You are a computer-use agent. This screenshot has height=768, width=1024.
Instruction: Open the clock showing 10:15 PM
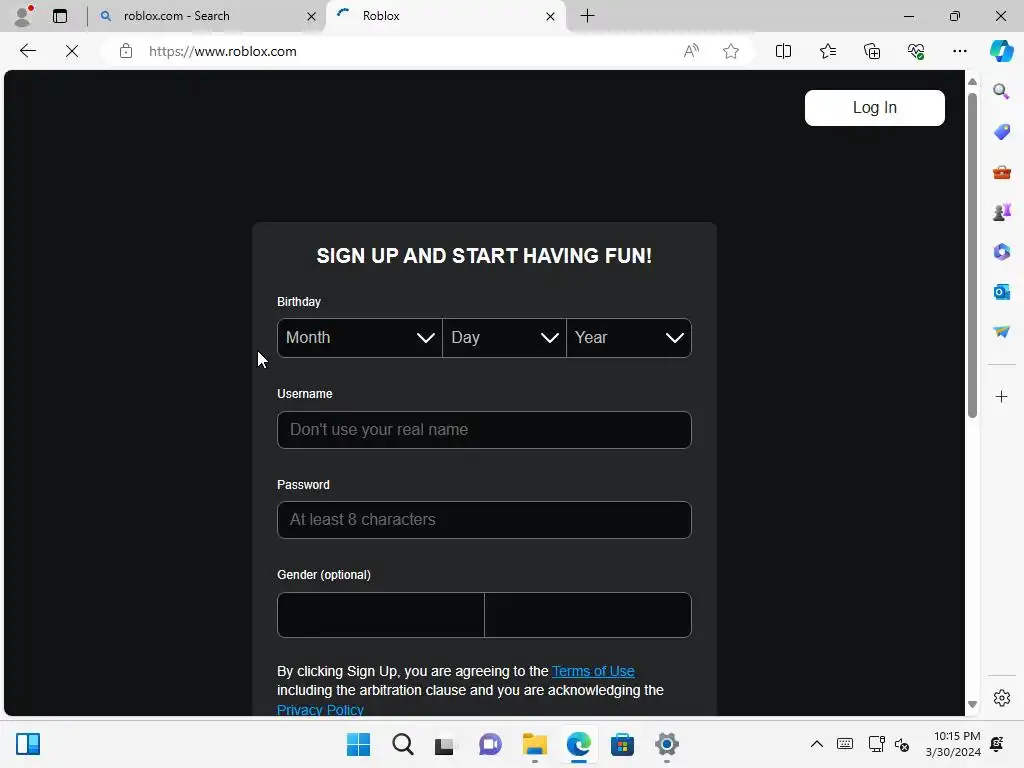pyautogui.click(x=953, y=744)
